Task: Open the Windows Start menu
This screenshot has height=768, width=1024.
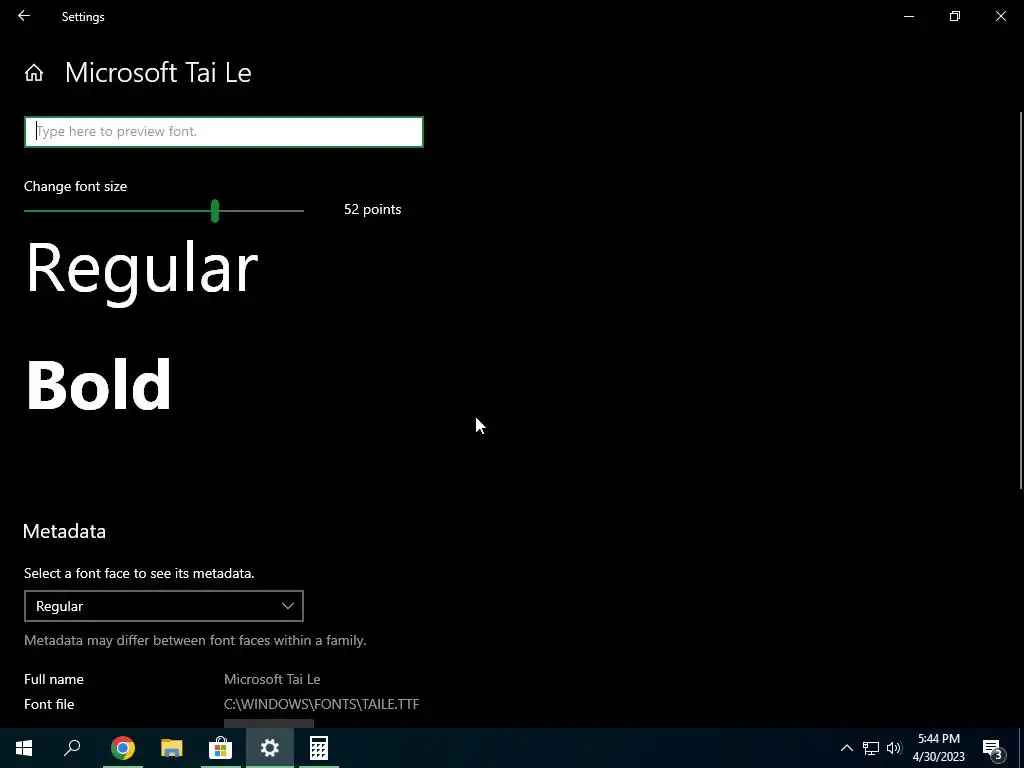Action: coord(24,748)
